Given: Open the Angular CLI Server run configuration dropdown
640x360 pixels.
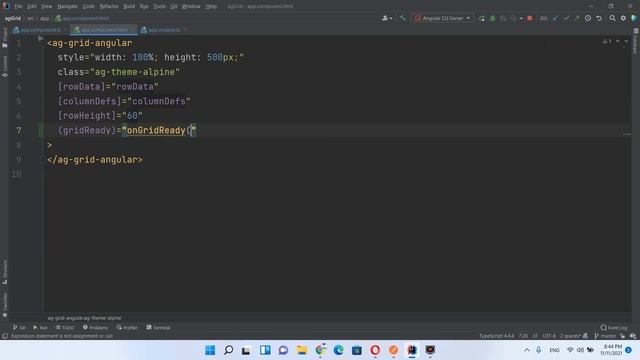Looking at the screenshot, I should (442, 18).
